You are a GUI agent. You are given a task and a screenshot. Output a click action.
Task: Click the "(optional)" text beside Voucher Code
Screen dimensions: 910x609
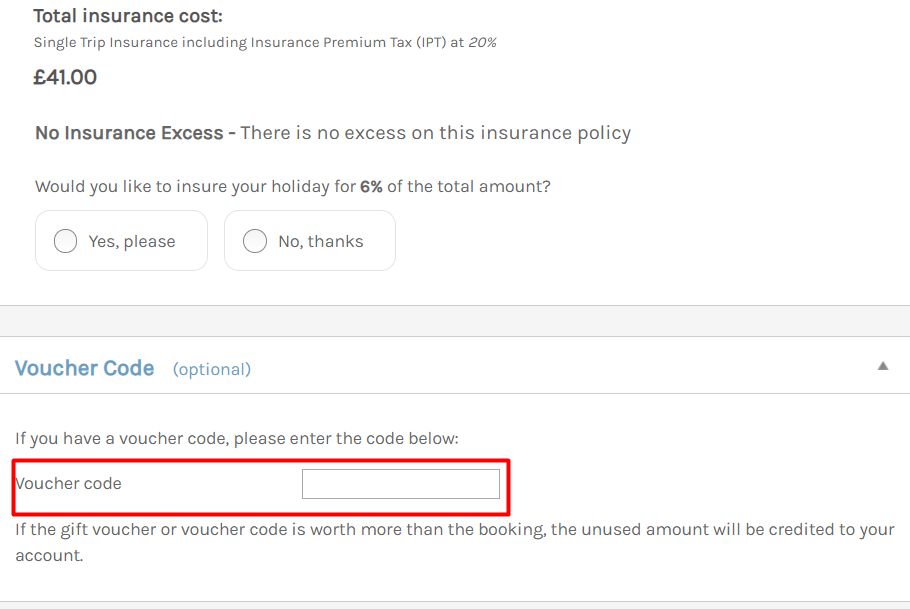click(212, 369)
